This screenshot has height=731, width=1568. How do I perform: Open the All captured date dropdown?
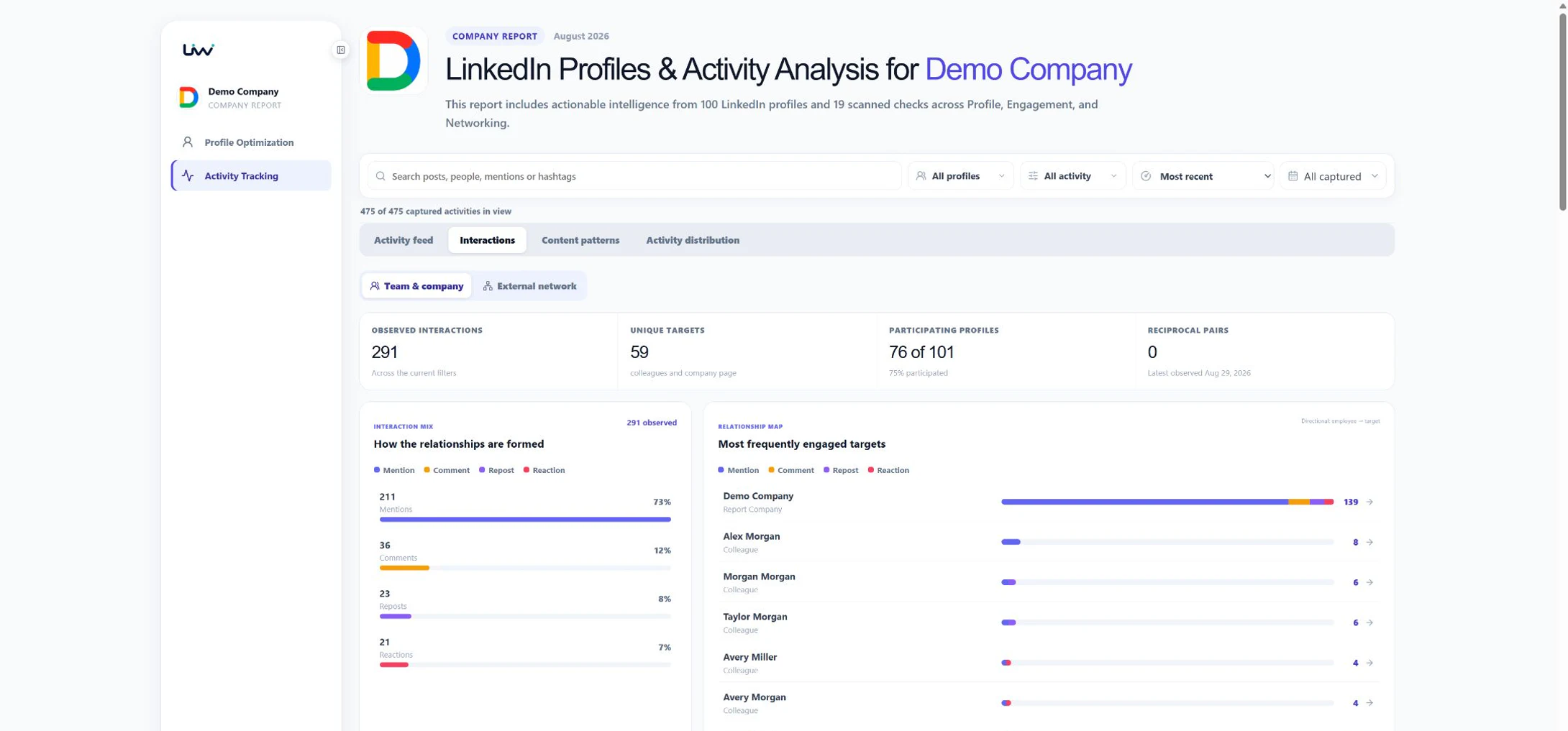click(x=1334, y=176)
